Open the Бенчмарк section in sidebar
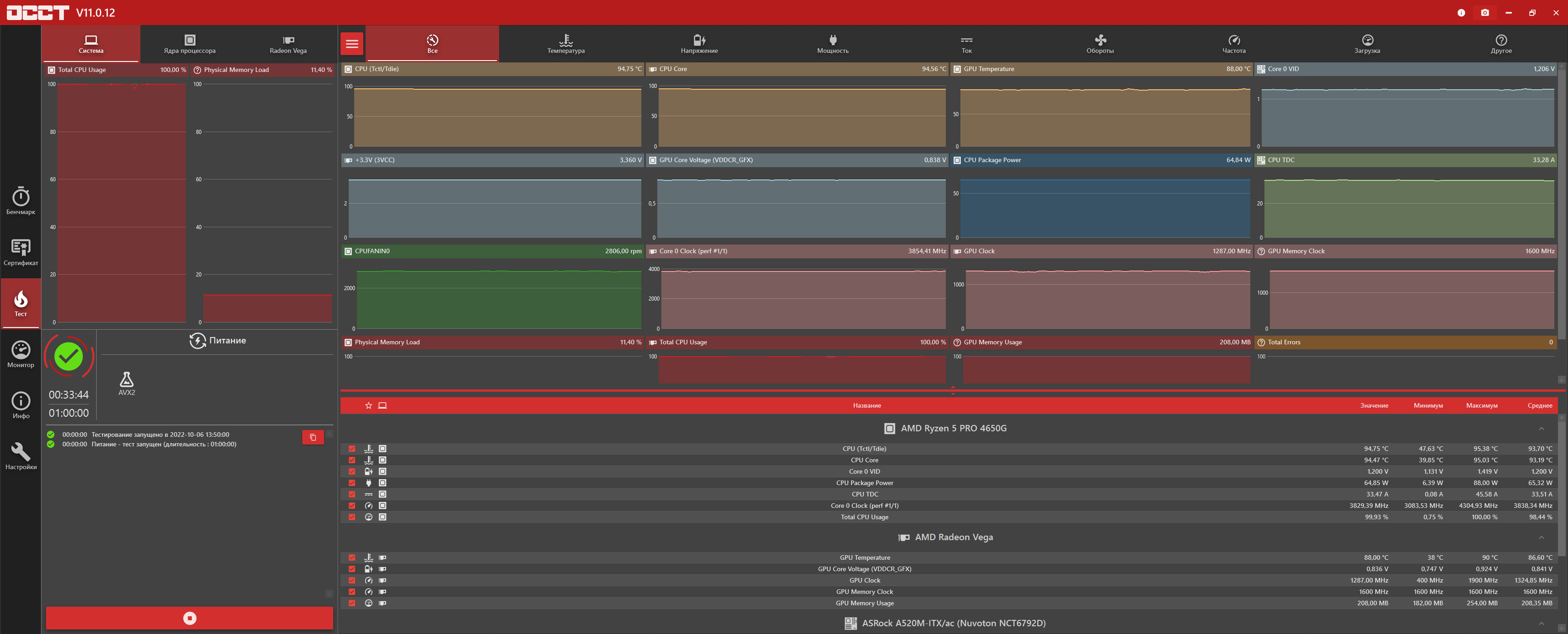 pos(21,201)
